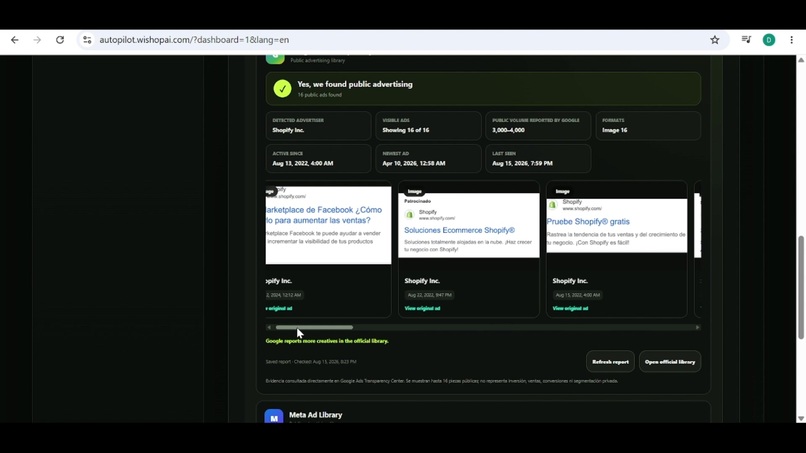Click Shopify logo in Soluciones Ecommerce ad
This screenshot has width=806, height=453.
[410, 214]
